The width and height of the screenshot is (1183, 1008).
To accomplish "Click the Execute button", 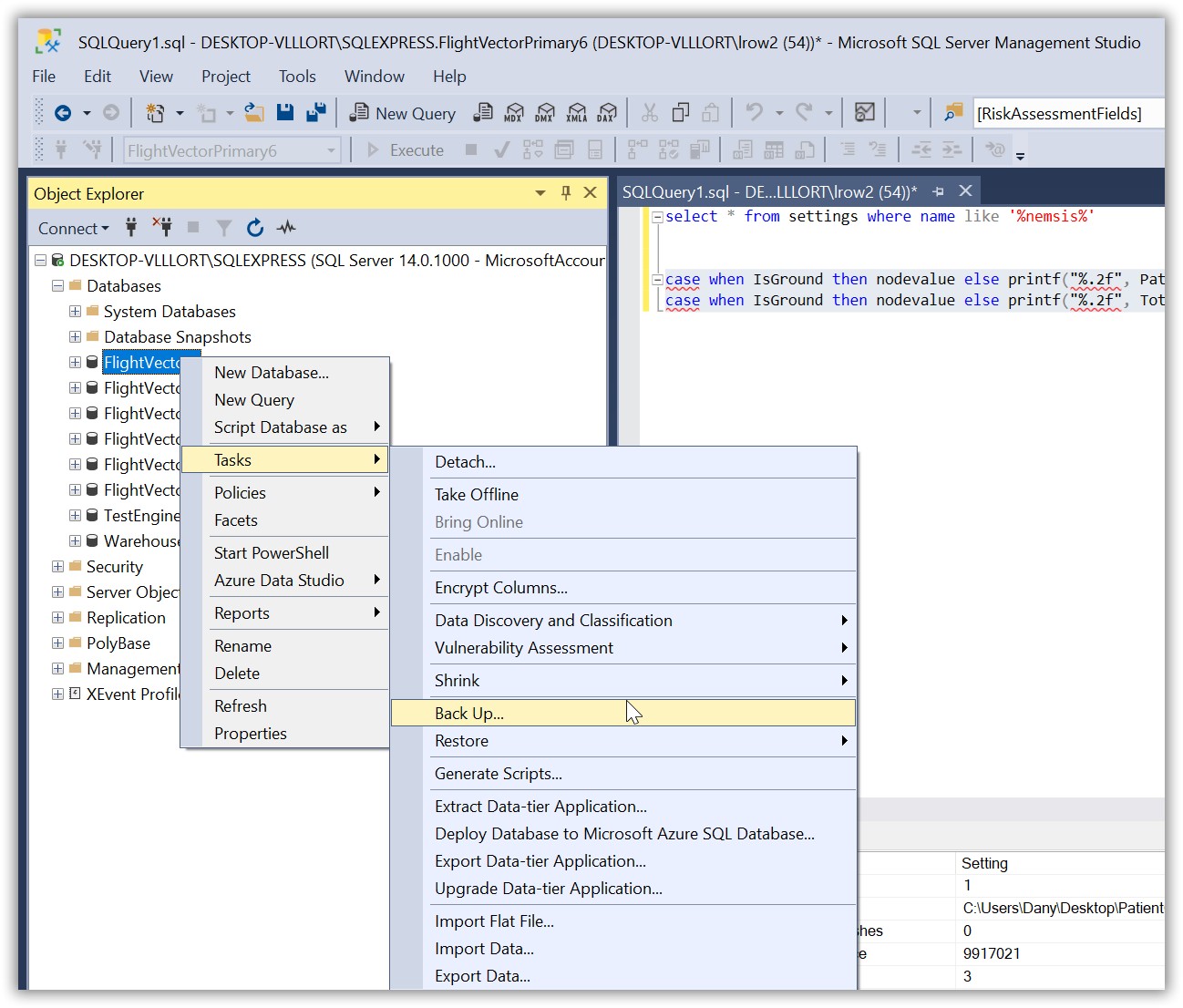I will (406, 149).
